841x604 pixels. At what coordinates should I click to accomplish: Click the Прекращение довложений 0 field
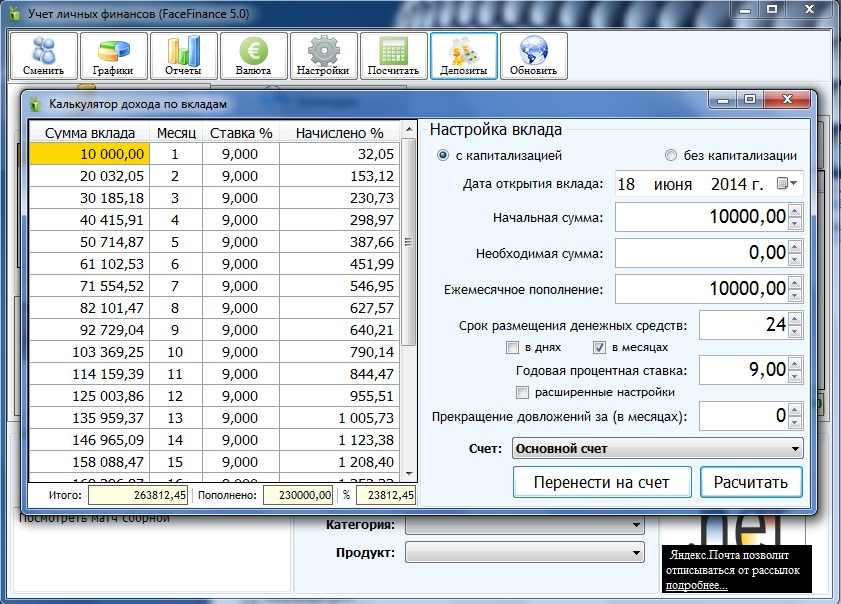[744, 416]
